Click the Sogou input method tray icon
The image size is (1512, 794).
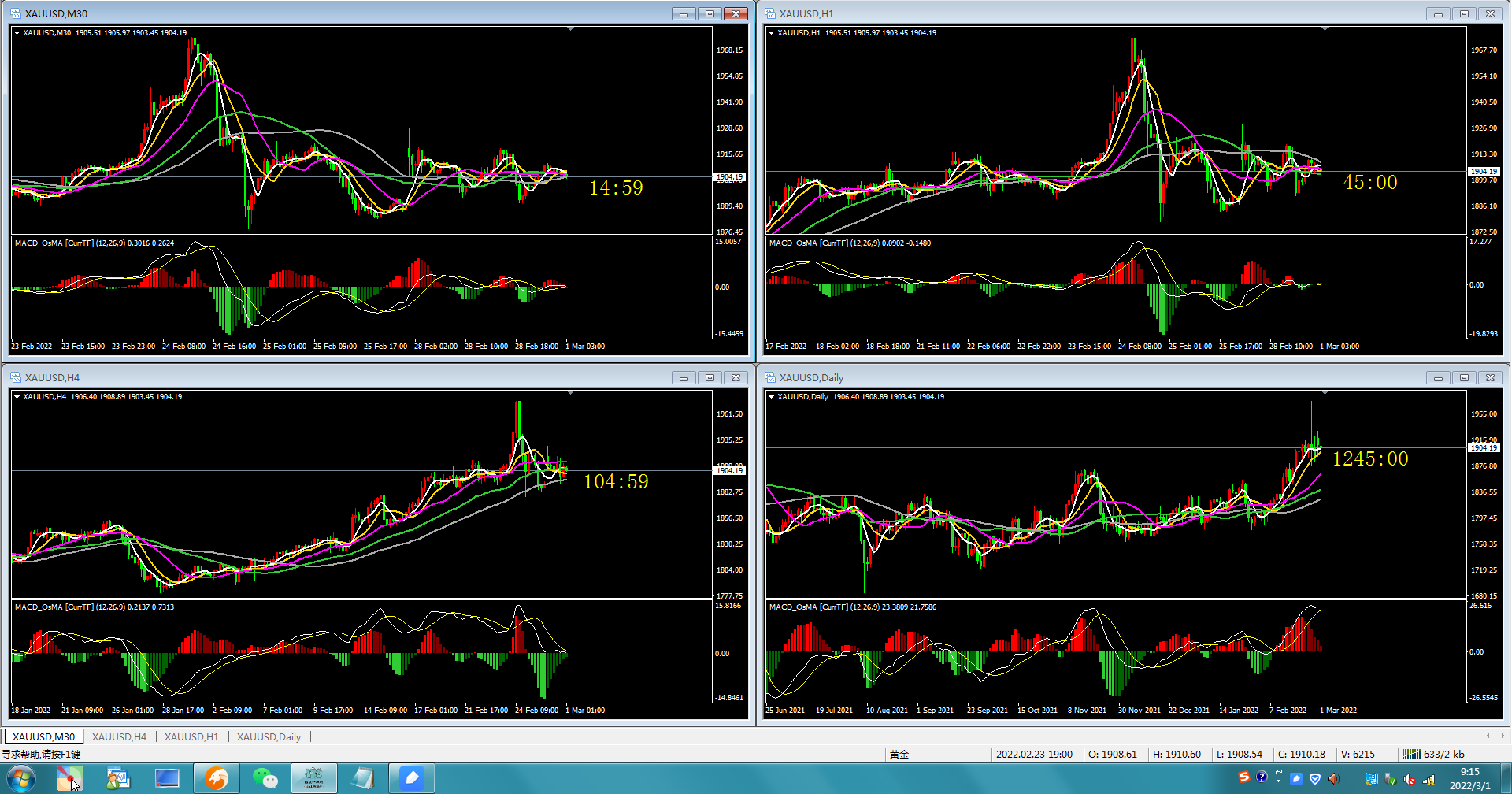point(1244,777)
